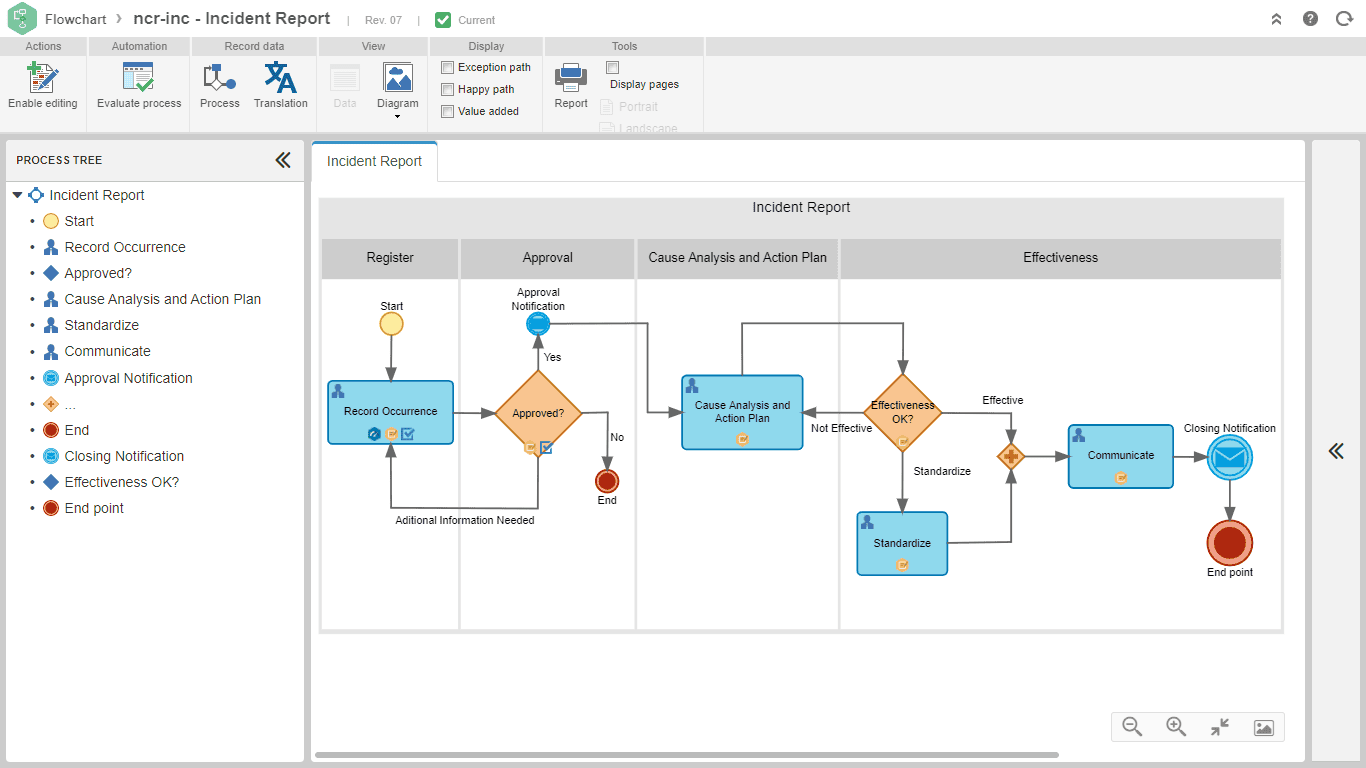Click the Cause Analysis and Action Plan lane header
The image size is (1366, 768).
[x=738, y=258]
